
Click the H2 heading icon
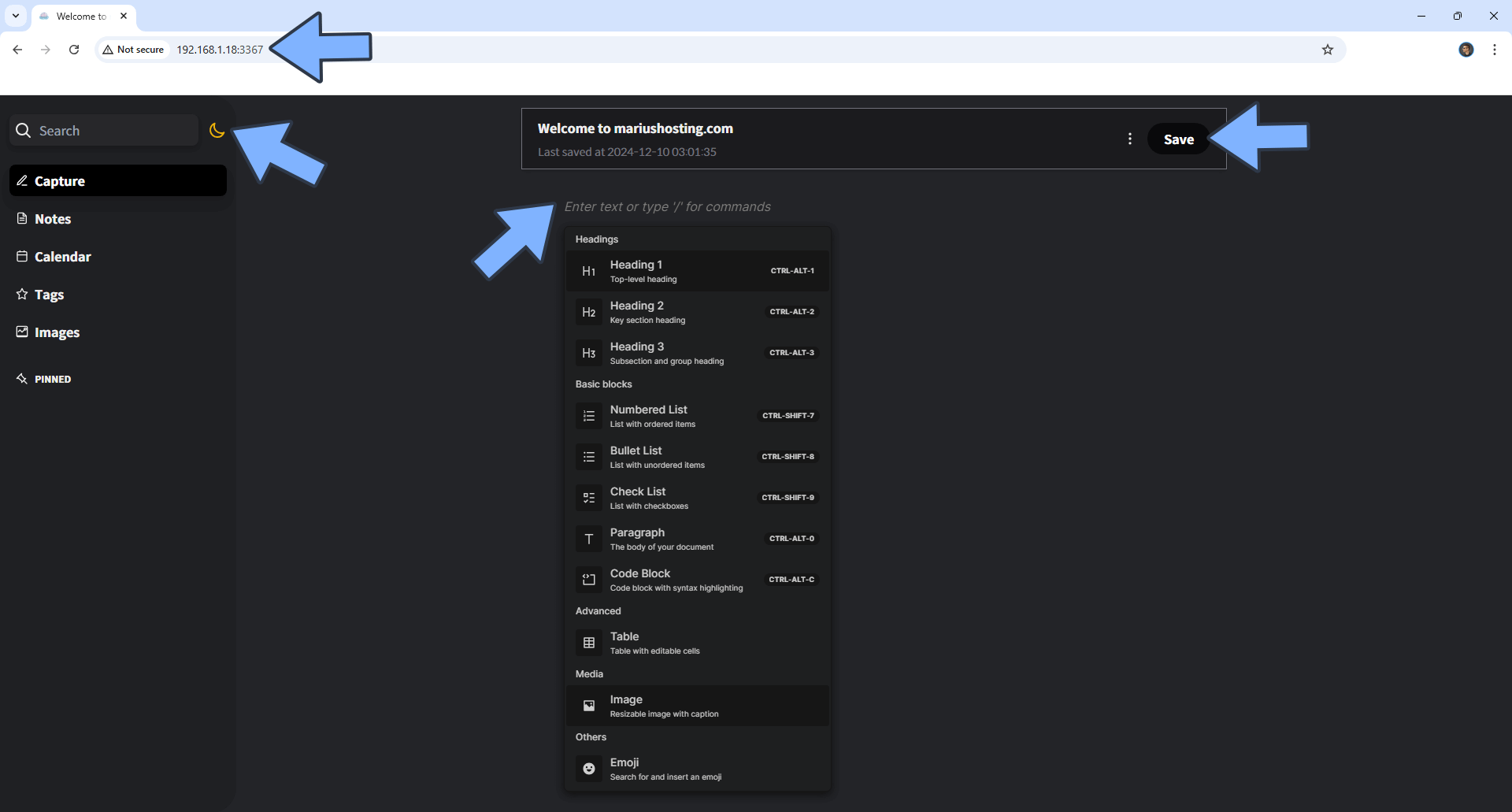click(589, 312)
